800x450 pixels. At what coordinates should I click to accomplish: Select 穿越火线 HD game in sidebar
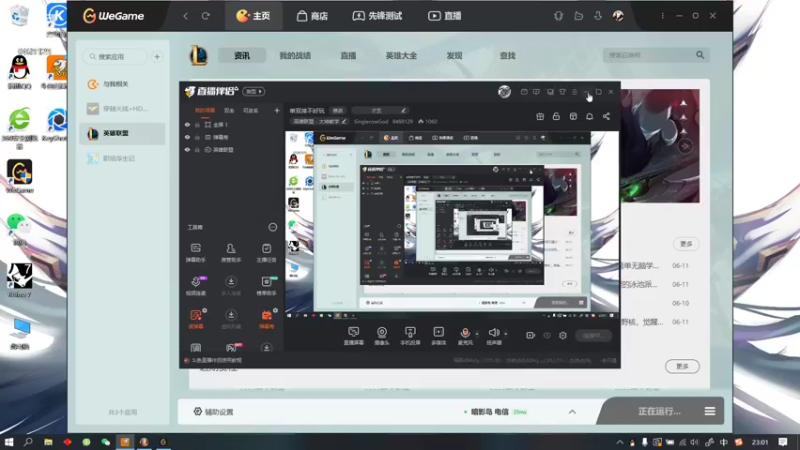pyautogui.click(x=122, y=109)
